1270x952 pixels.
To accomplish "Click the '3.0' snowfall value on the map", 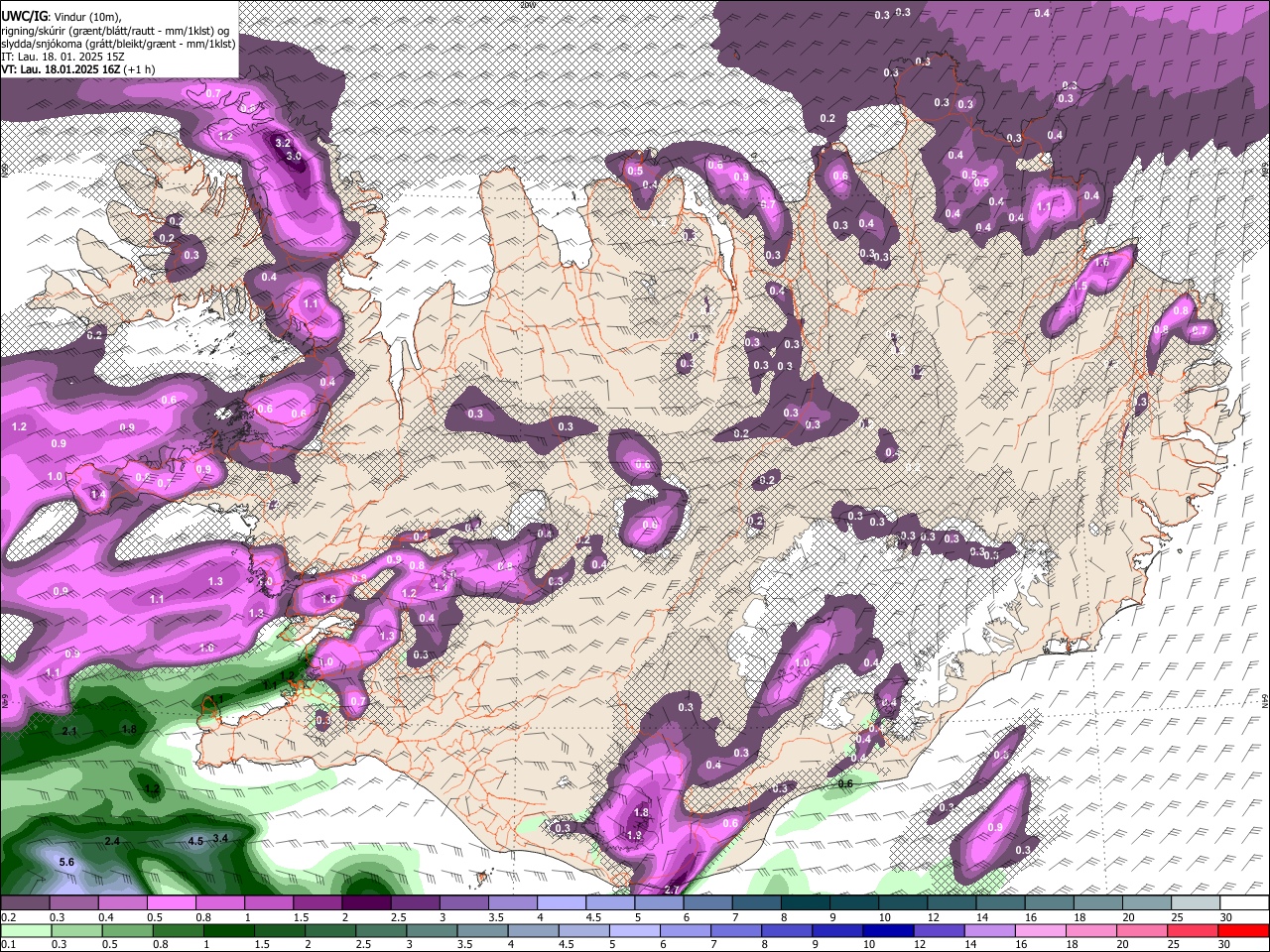I will (x=294, y=156).
